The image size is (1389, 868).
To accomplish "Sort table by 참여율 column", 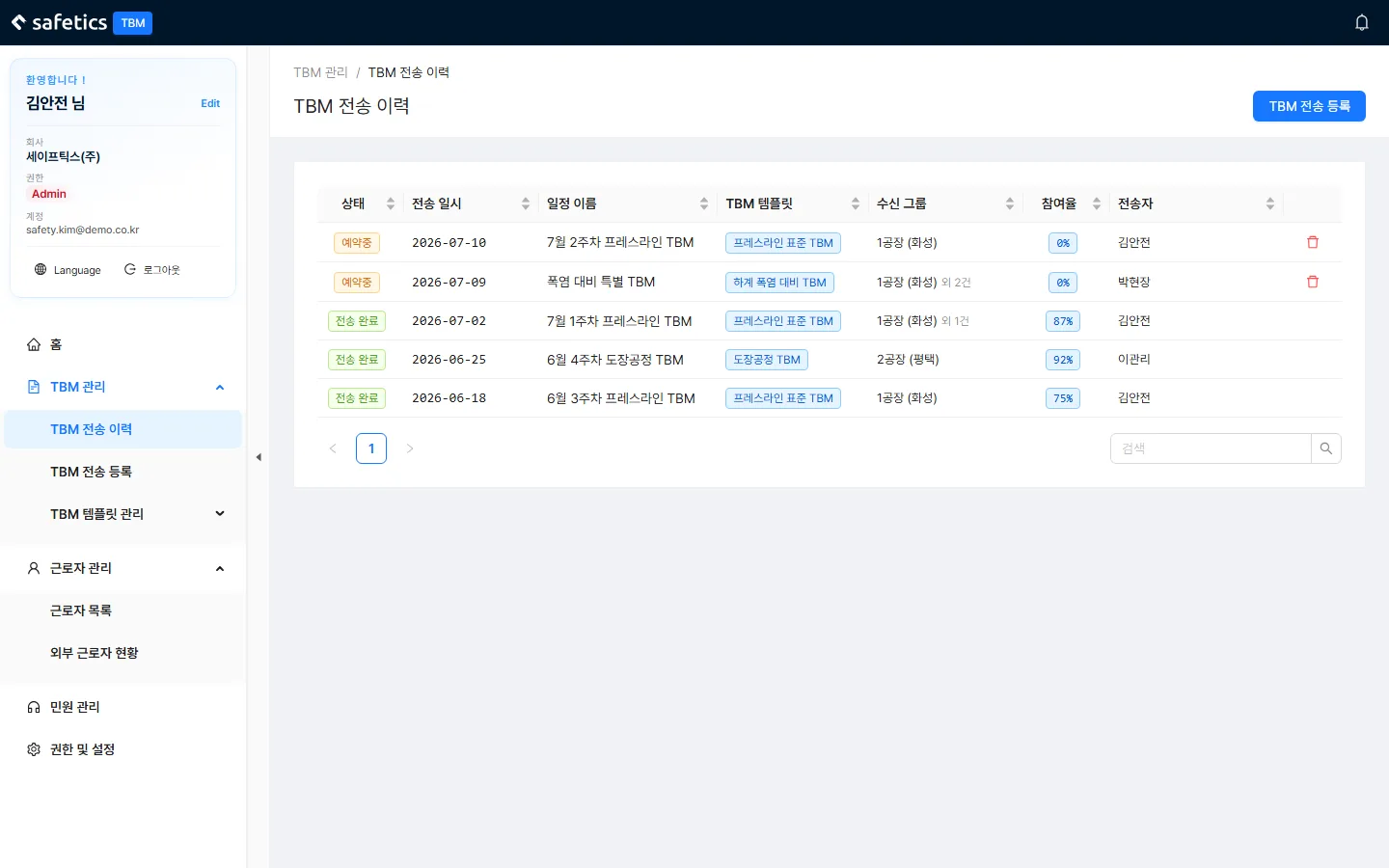I will coord(1097,203).
